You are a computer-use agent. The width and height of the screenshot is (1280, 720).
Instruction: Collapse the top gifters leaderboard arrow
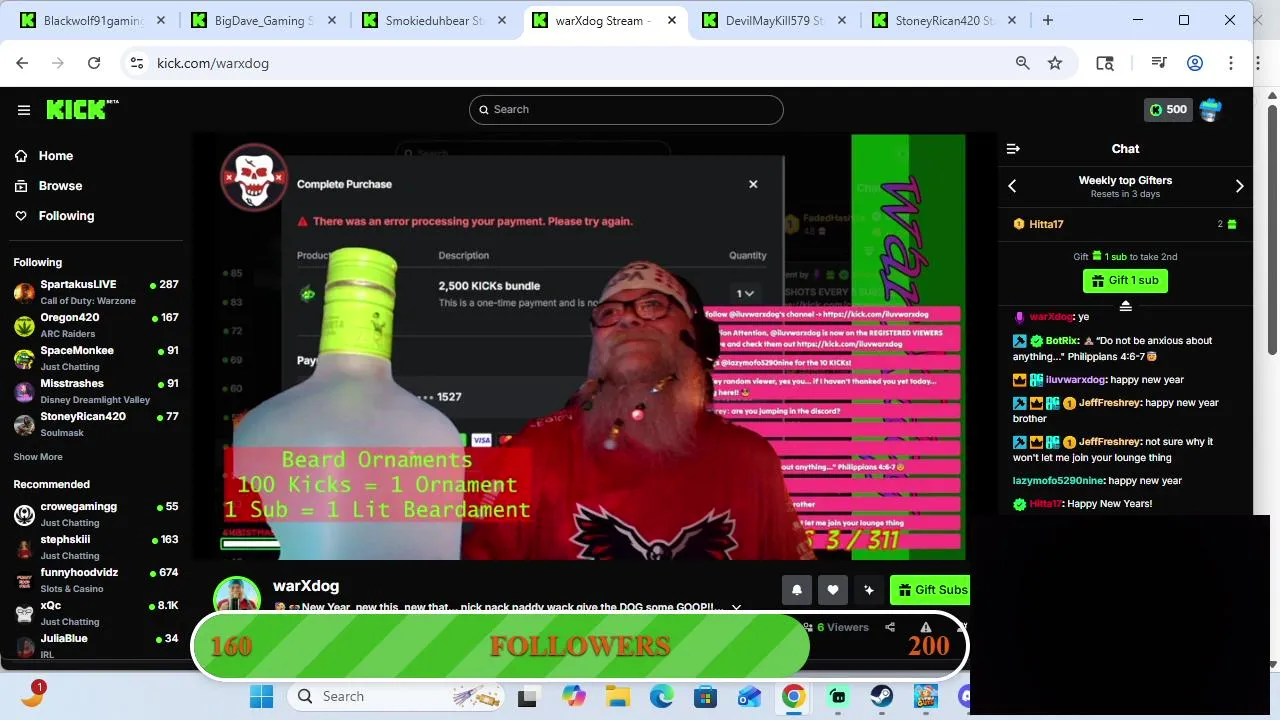[x=1125, y=306]
